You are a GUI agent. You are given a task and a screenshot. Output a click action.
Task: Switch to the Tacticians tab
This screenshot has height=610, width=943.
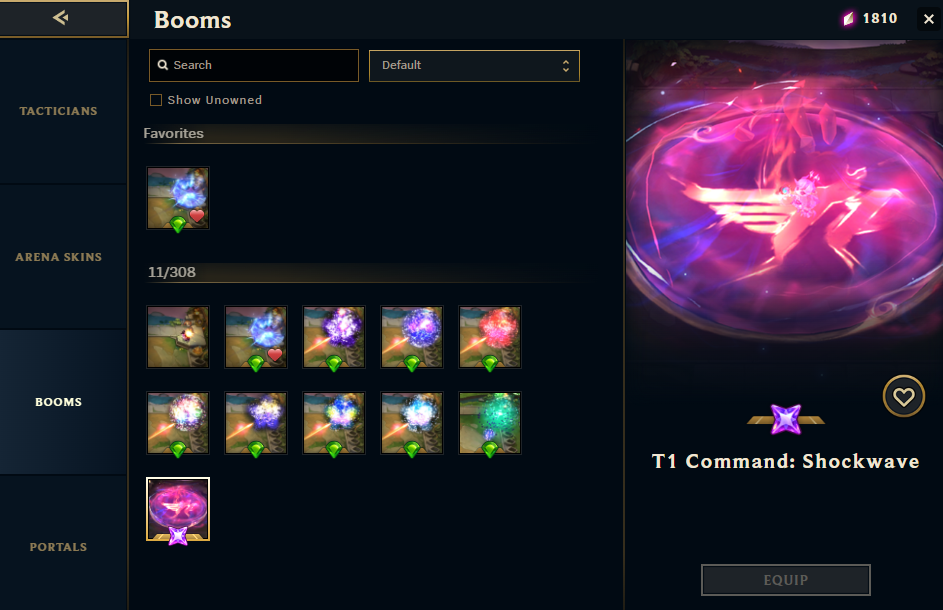pos(58,111)
